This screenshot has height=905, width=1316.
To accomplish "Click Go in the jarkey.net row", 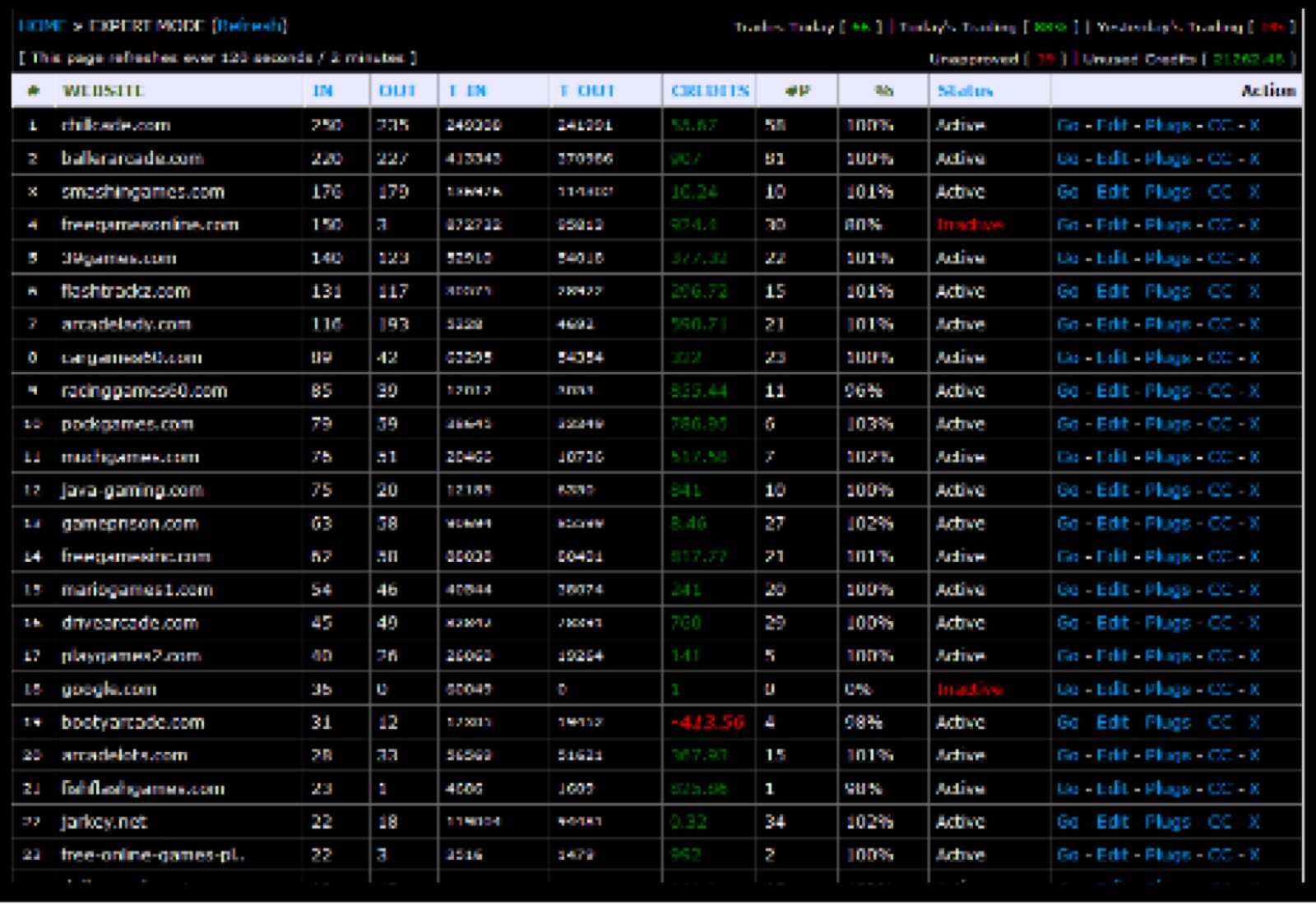I will point(1068,822).
